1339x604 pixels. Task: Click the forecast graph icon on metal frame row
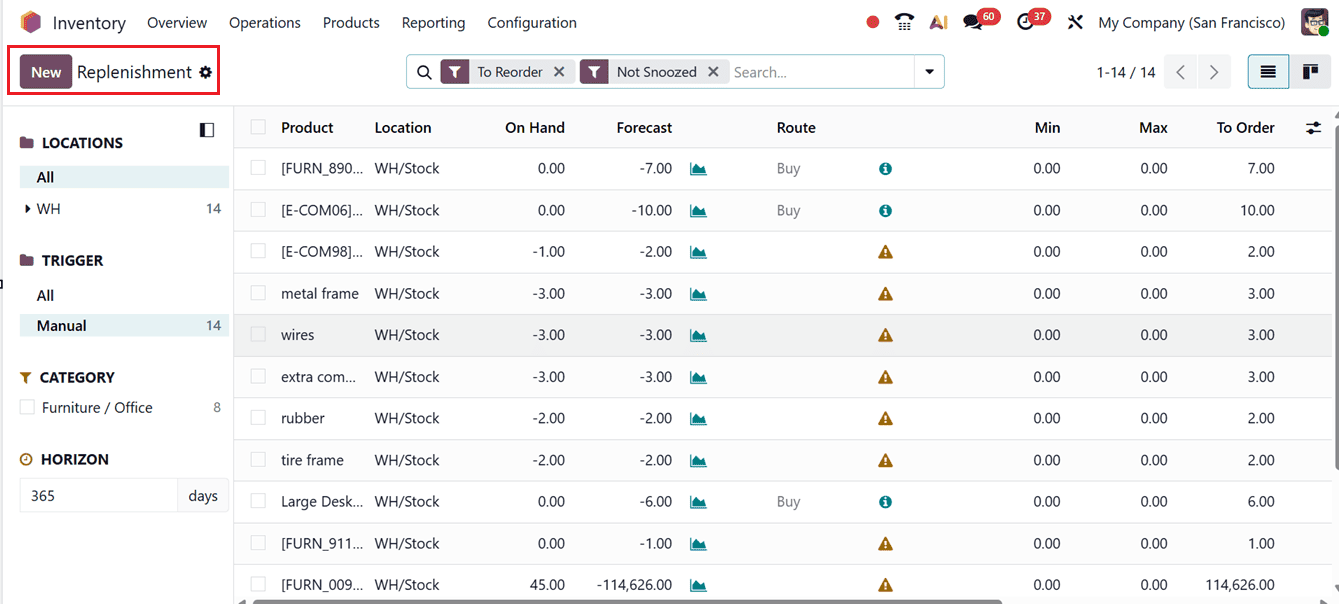coord(697,293)
